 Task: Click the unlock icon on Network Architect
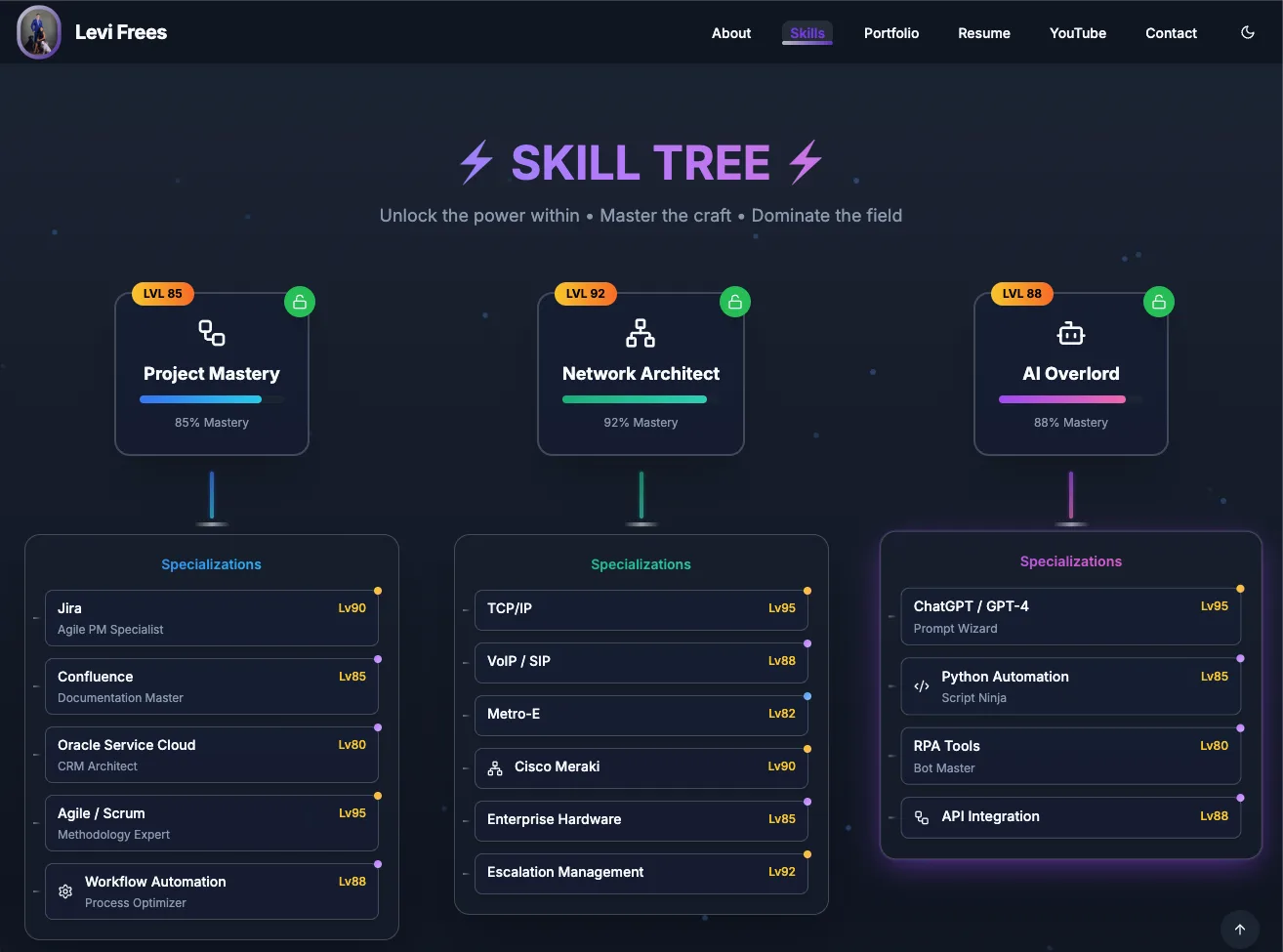735,302
